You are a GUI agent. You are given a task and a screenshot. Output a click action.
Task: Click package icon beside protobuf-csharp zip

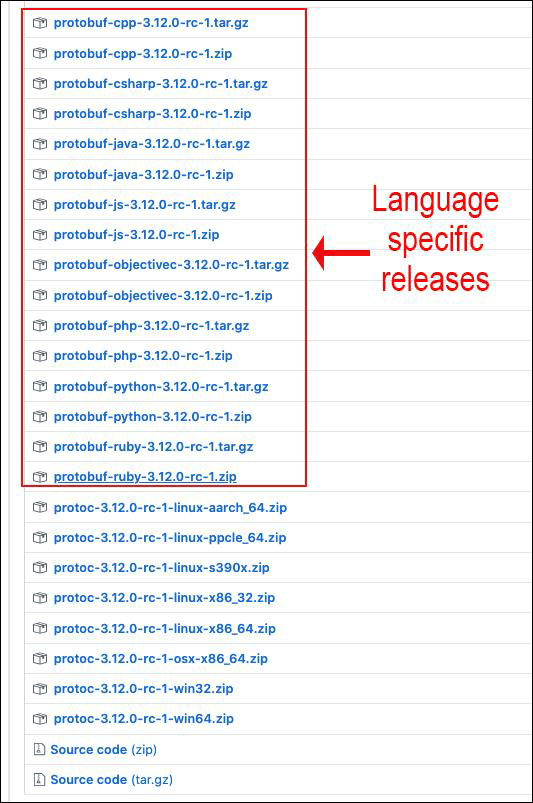[x=40, y=114]
